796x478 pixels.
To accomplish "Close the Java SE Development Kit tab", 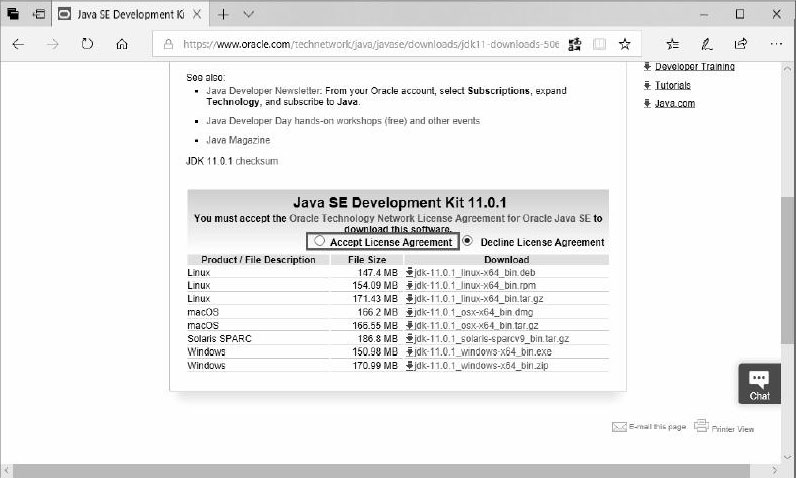I will point(197,14).
